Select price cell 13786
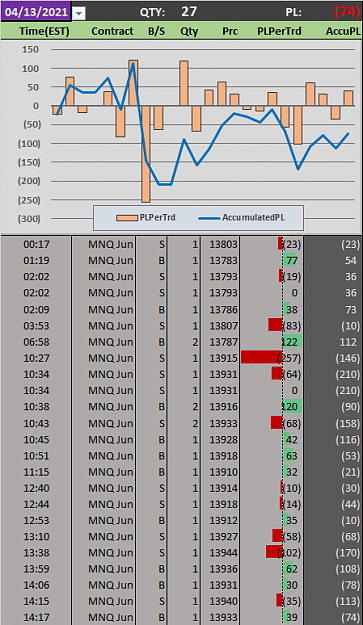363x625 pixels. coord(220,310)
